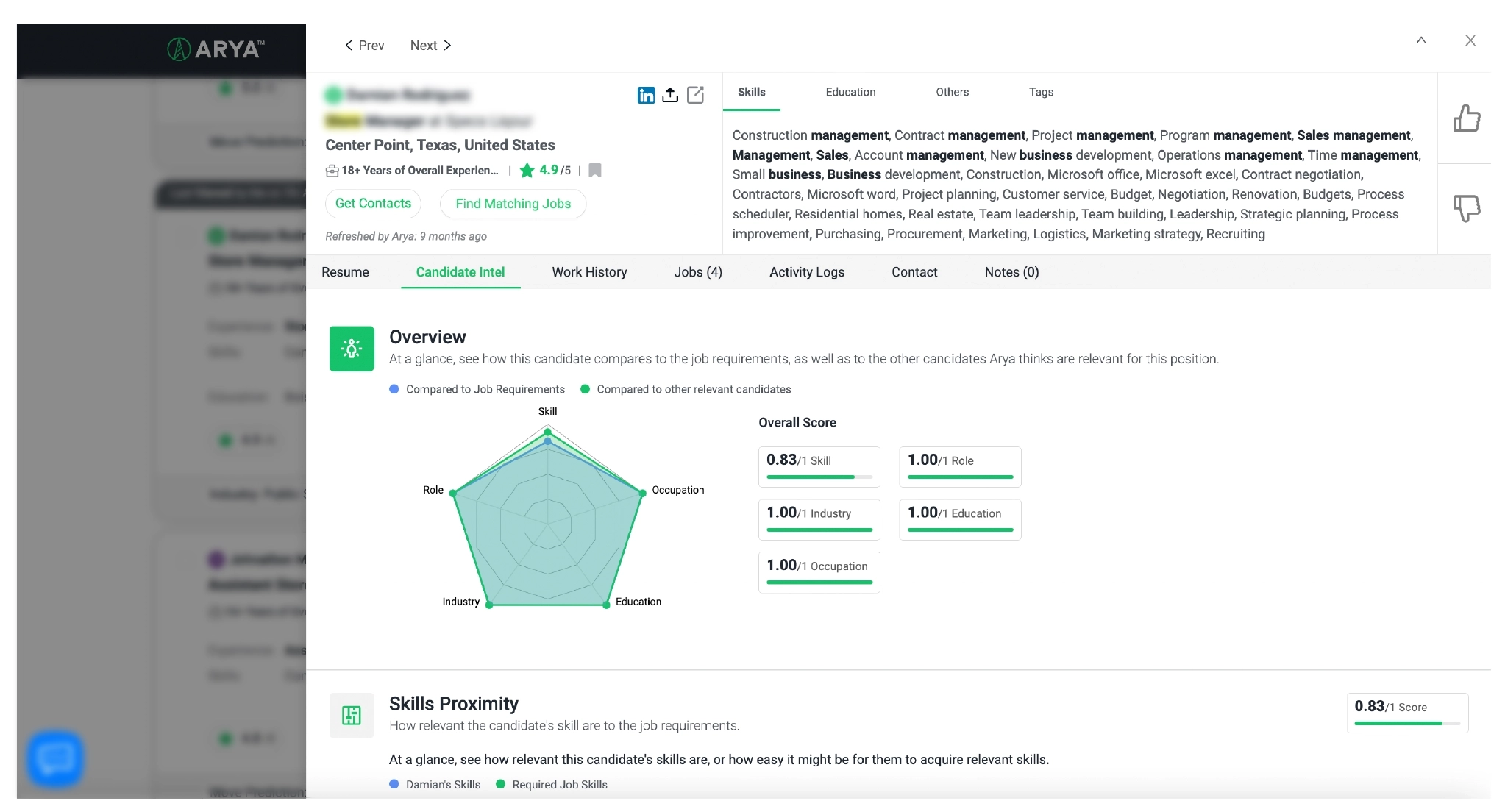
Task: Click the thumbs up icon
Action: point(1466,118)
